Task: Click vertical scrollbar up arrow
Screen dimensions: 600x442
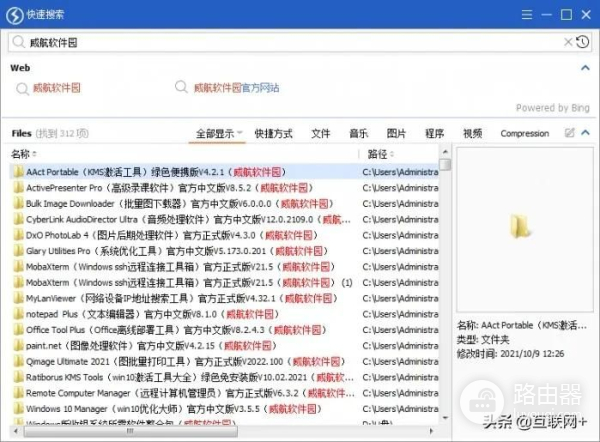Action: [445, 152]
